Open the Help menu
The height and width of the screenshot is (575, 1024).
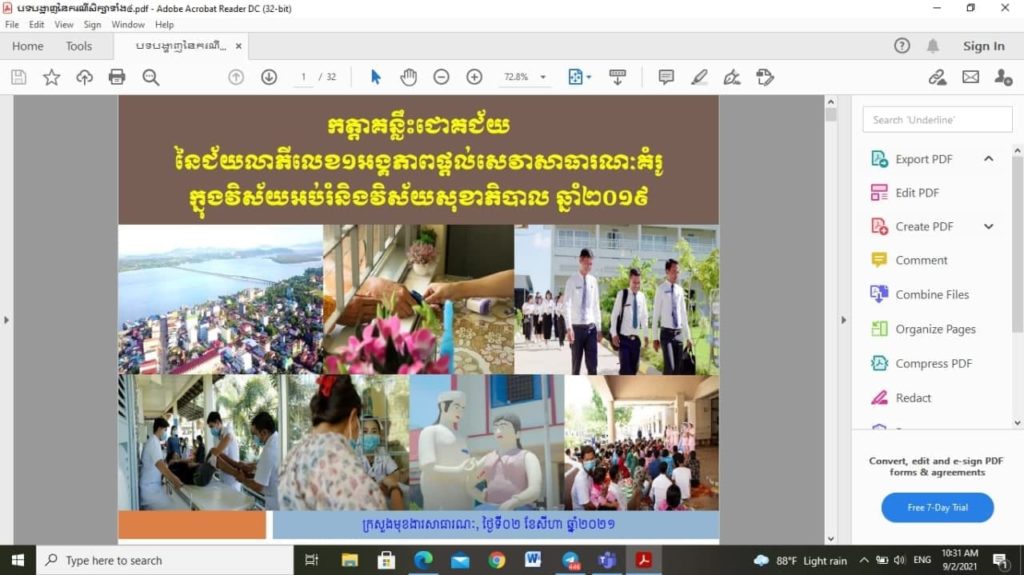(x=165, y=24)
